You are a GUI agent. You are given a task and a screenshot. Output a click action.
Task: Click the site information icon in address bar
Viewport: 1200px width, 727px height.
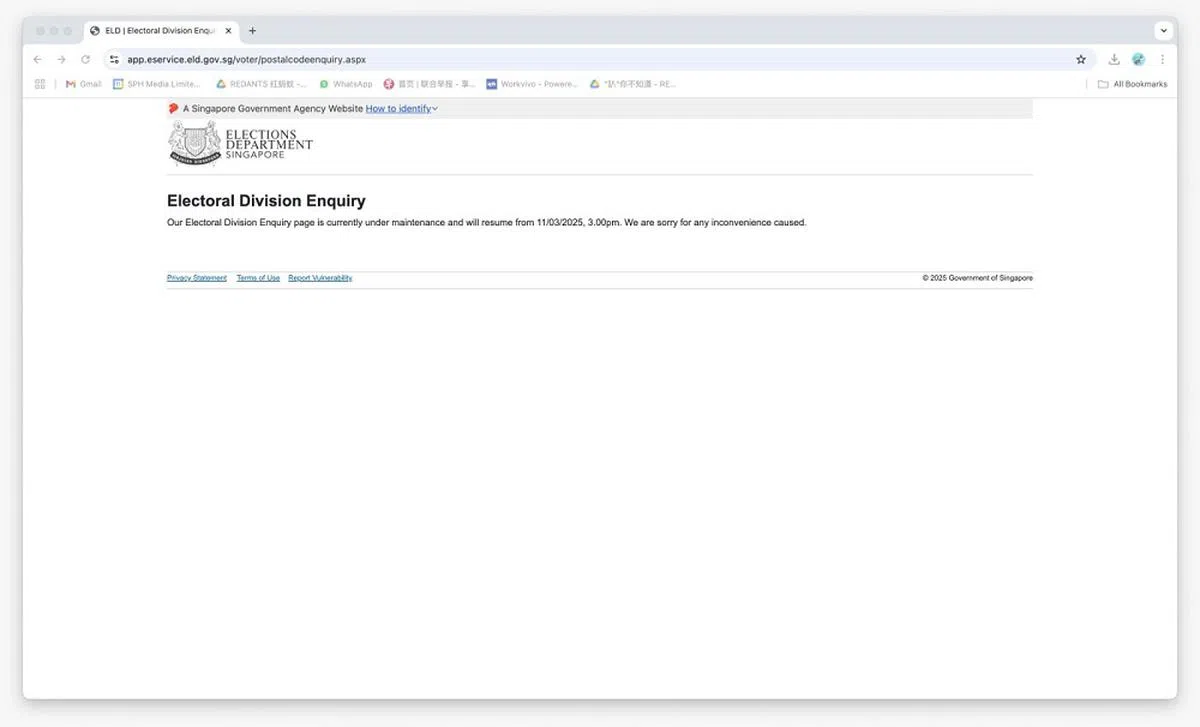[114, 60]
